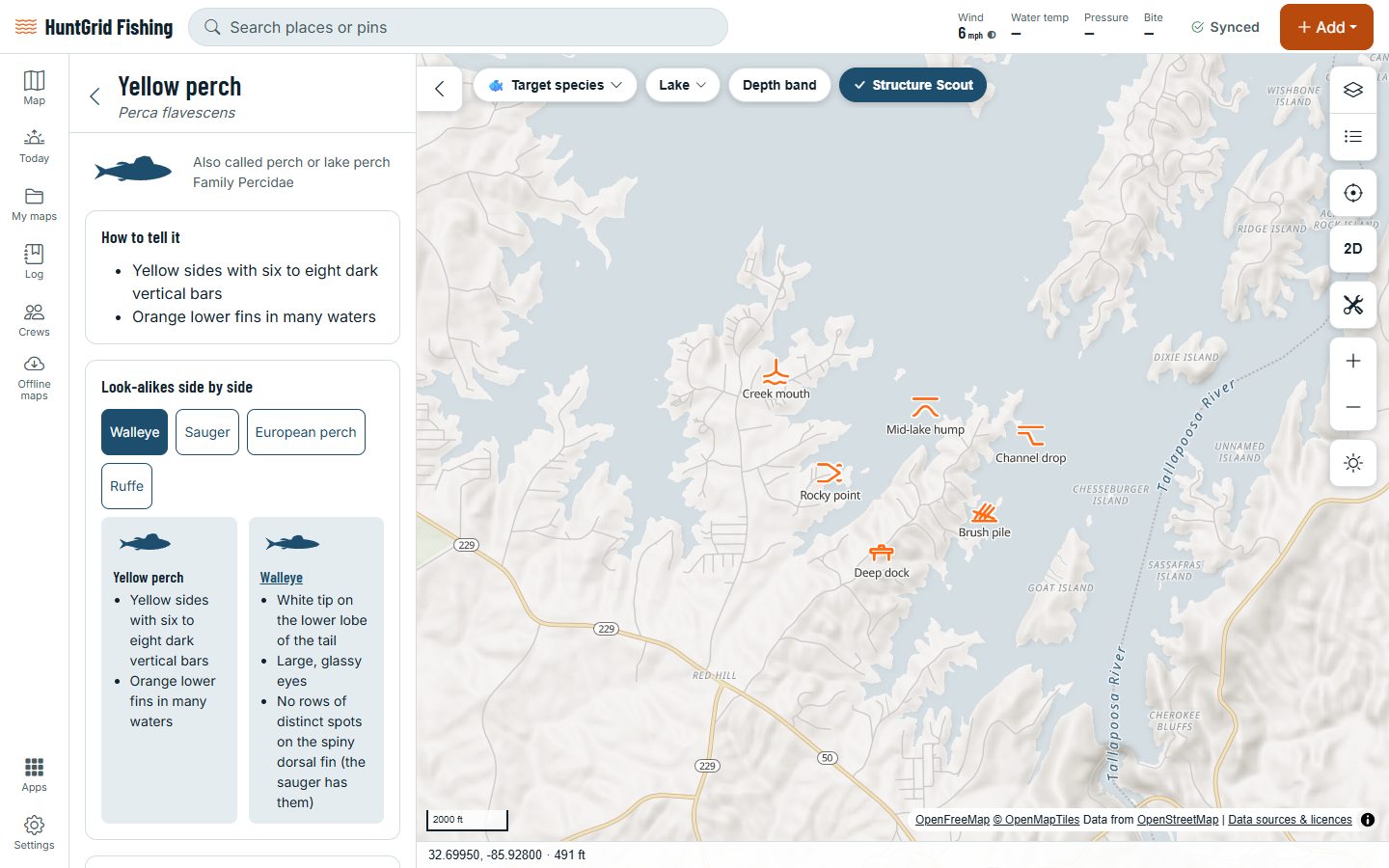Image resolution: width=1389 pixels, height=868 pixels.
Task: Select Sauger look-alike tab
Action: click(207, 432)
